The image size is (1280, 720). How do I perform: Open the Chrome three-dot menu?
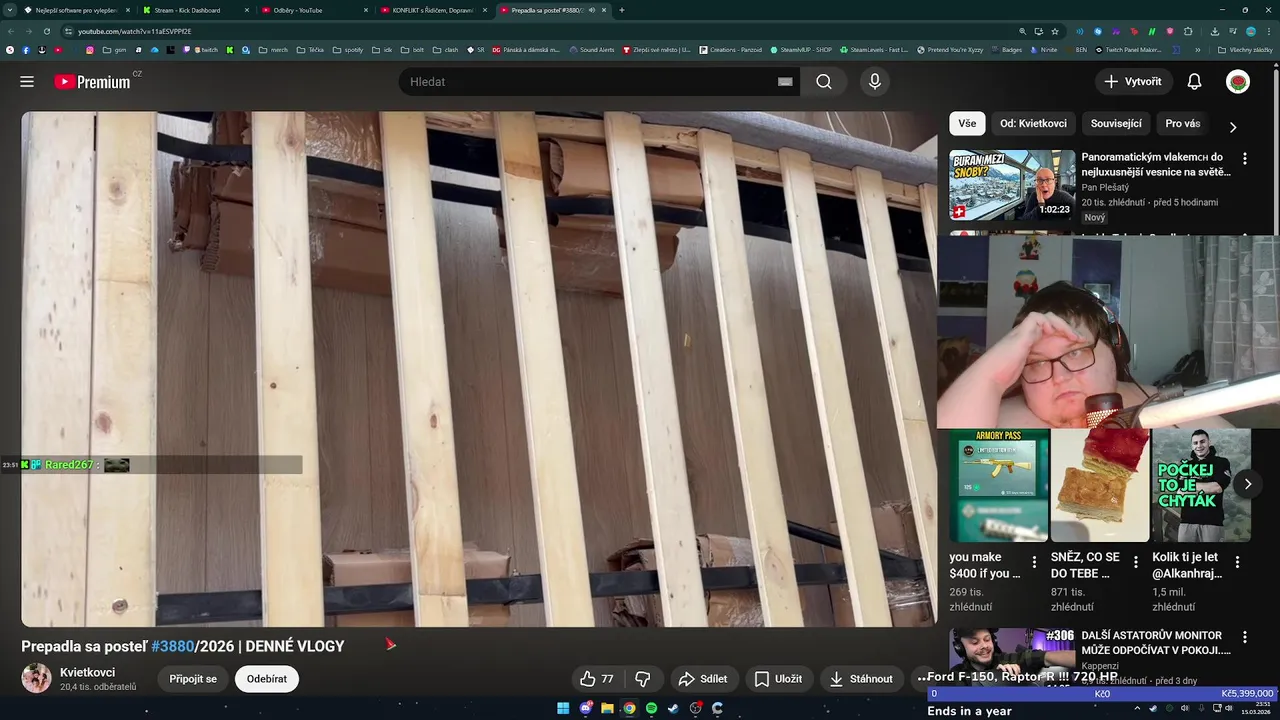point(1268,31)
